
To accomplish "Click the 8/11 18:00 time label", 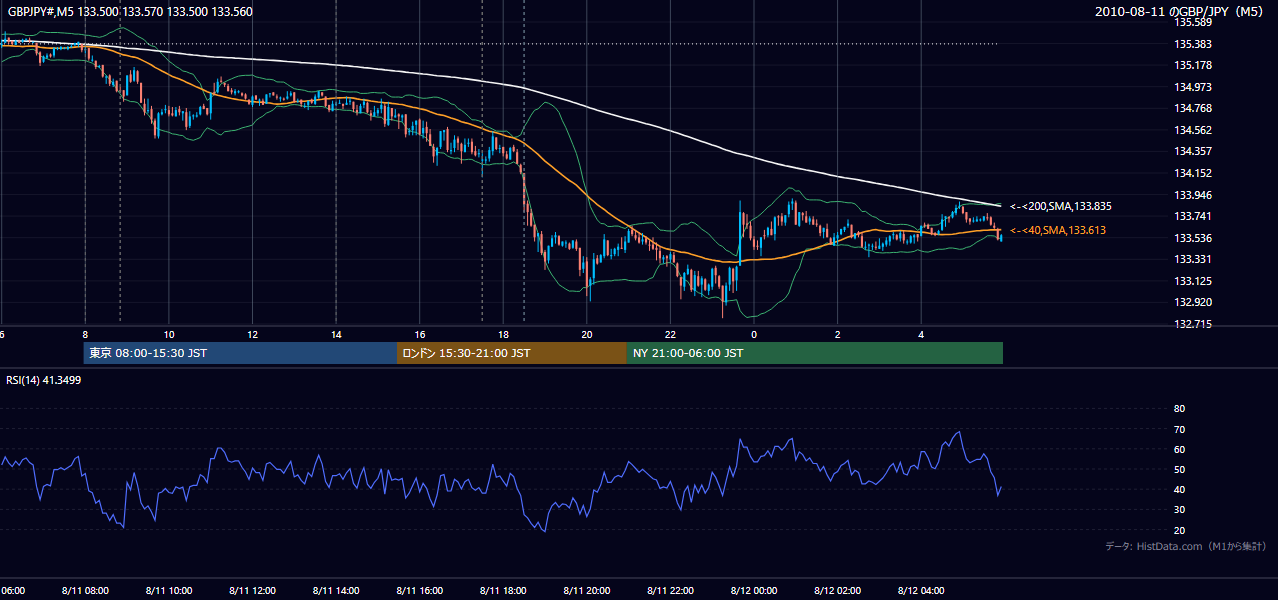I will pyautogui.click(x=503, y=590).
